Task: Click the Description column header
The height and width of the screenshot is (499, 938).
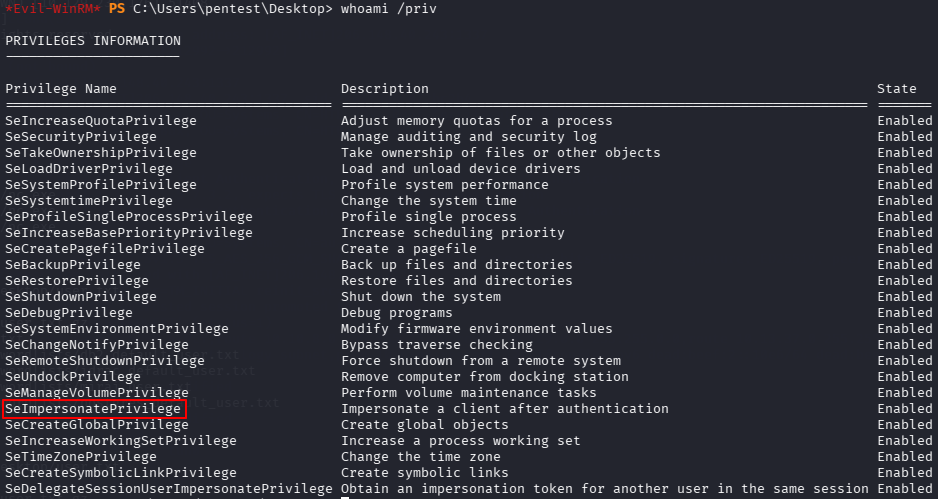Action: 385,89
